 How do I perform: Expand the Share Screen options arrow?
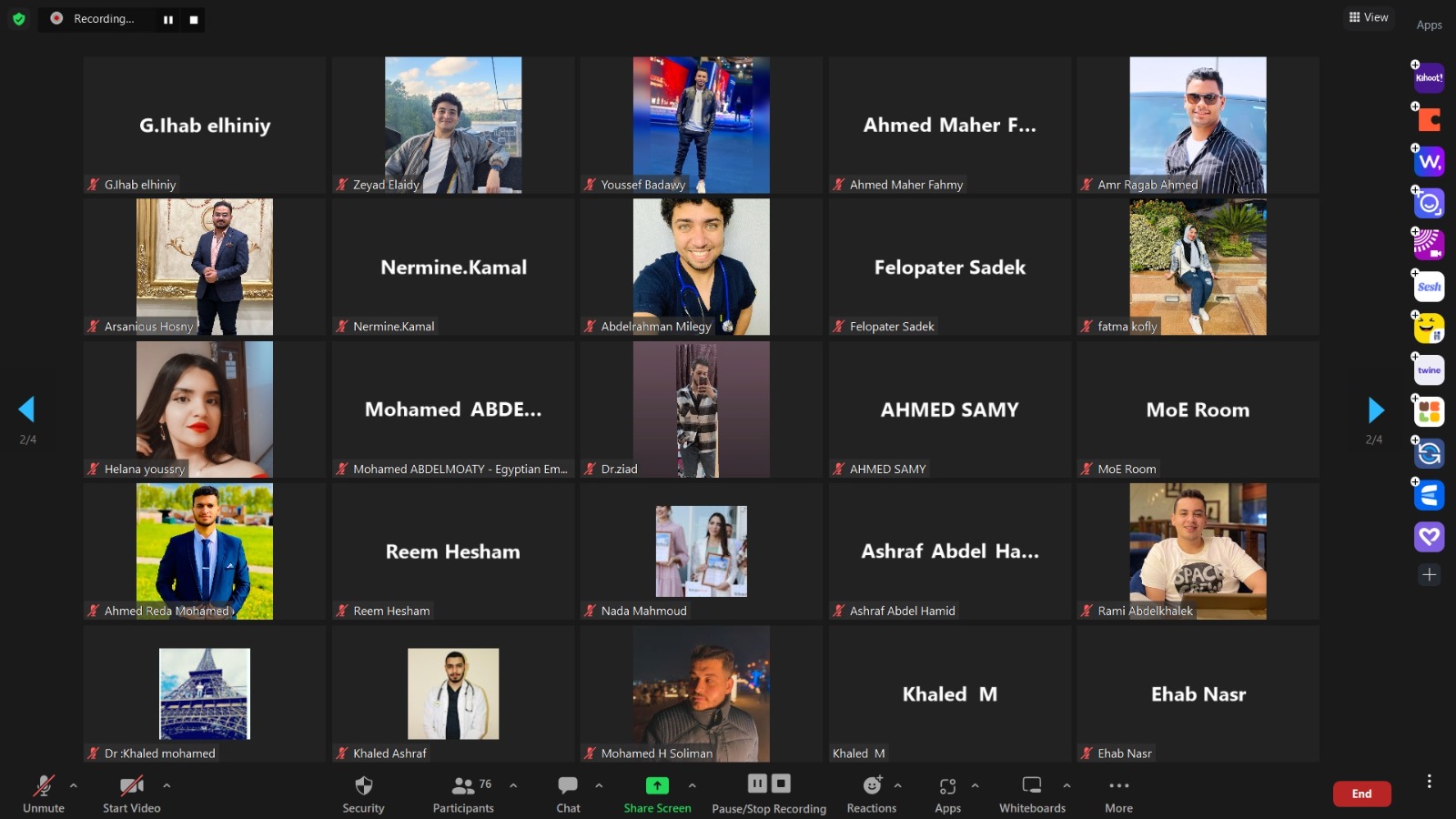(x=693, y=785)
